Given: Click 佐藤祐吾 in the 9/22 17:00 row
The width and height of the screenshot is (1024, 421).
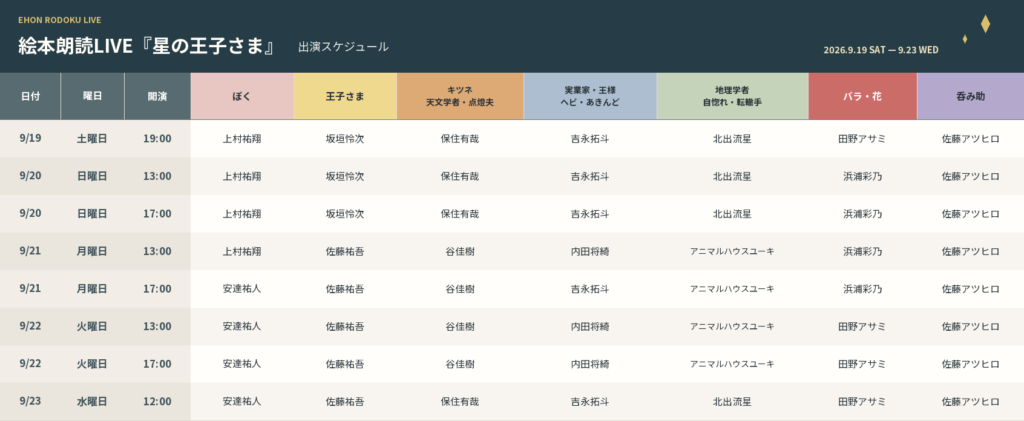Looking at the screenshot, I should (x=345, y=364).
